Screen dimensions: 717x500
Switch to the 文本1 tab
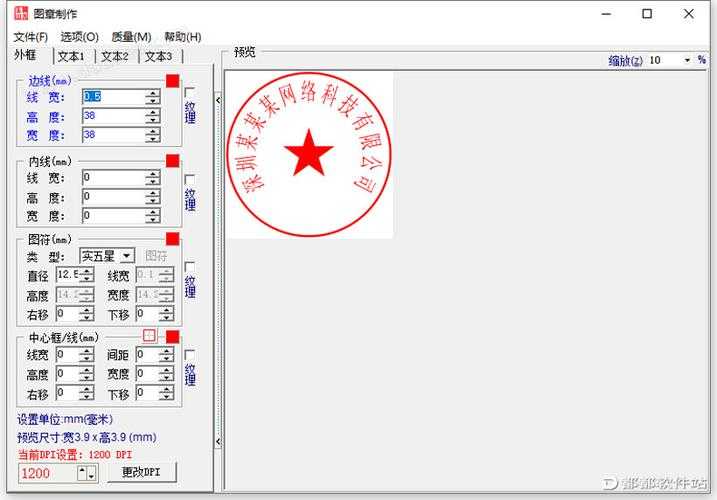tap(72, 57)
